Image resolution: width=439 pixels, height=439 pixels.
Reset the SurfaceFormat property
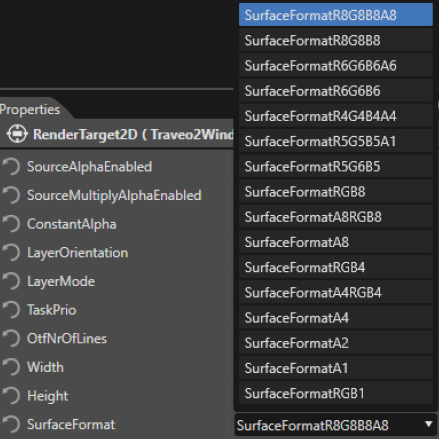(11, 424)
